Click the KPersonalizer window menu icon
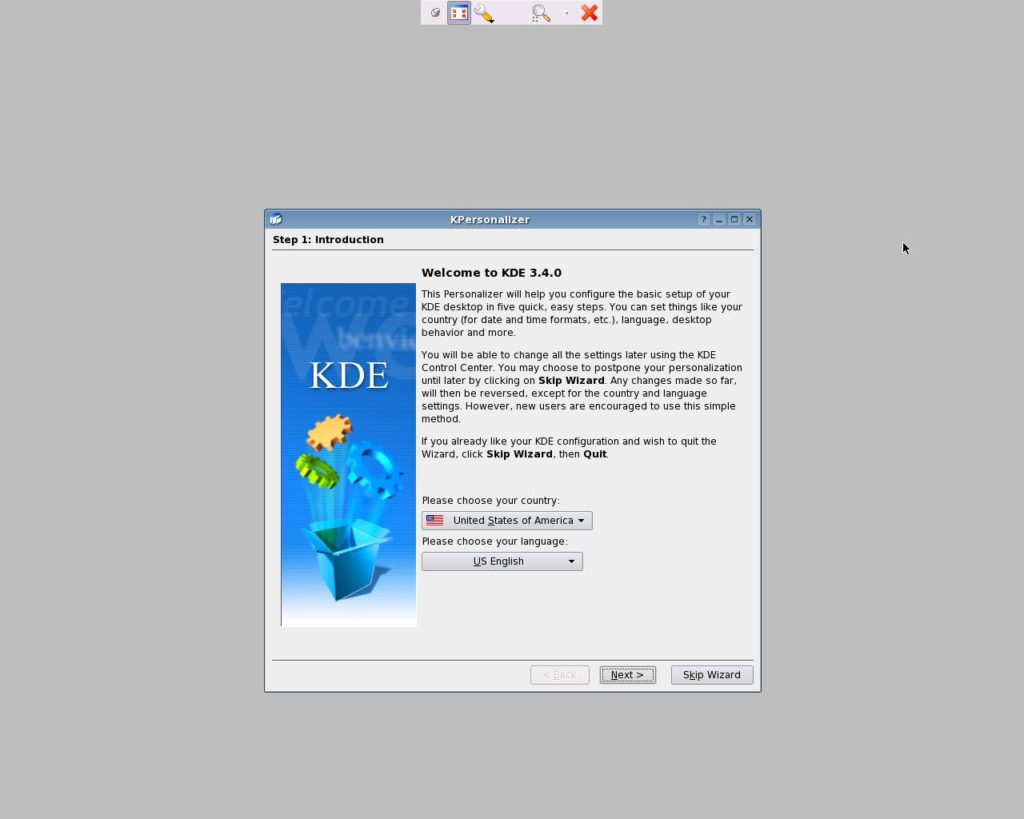1024x819 pixels. pyautogui.click(x=276, y=219)
